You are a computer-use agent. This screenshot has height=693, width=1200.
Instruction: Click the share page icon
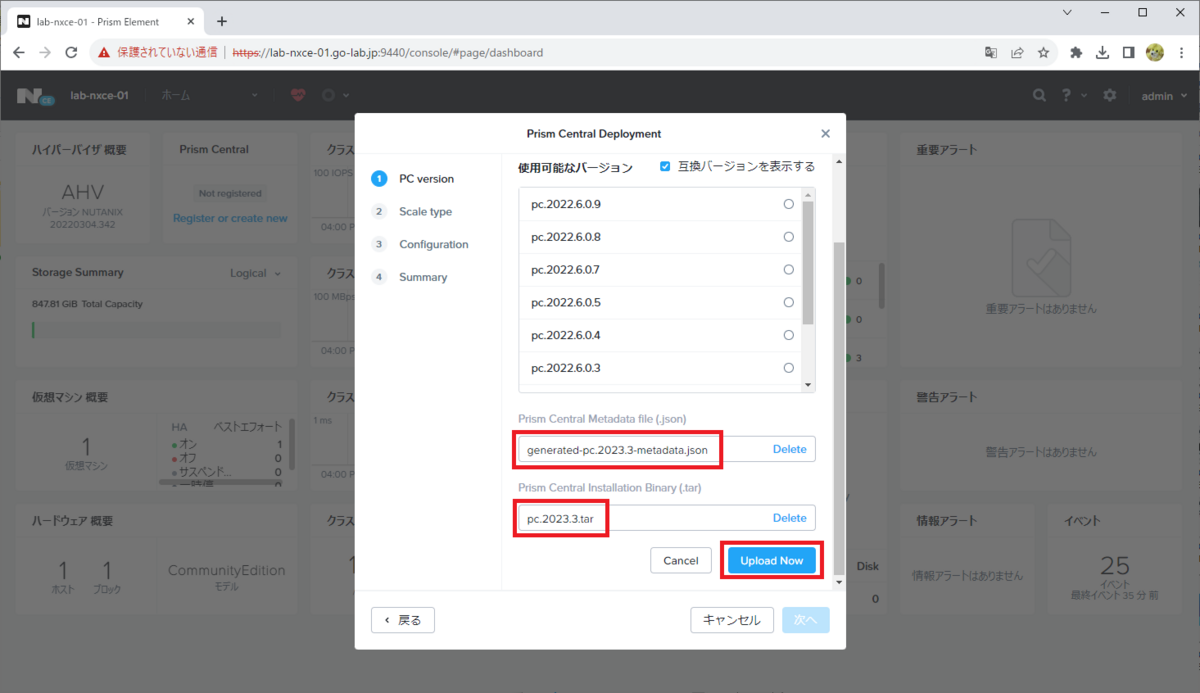[1017, 52]
